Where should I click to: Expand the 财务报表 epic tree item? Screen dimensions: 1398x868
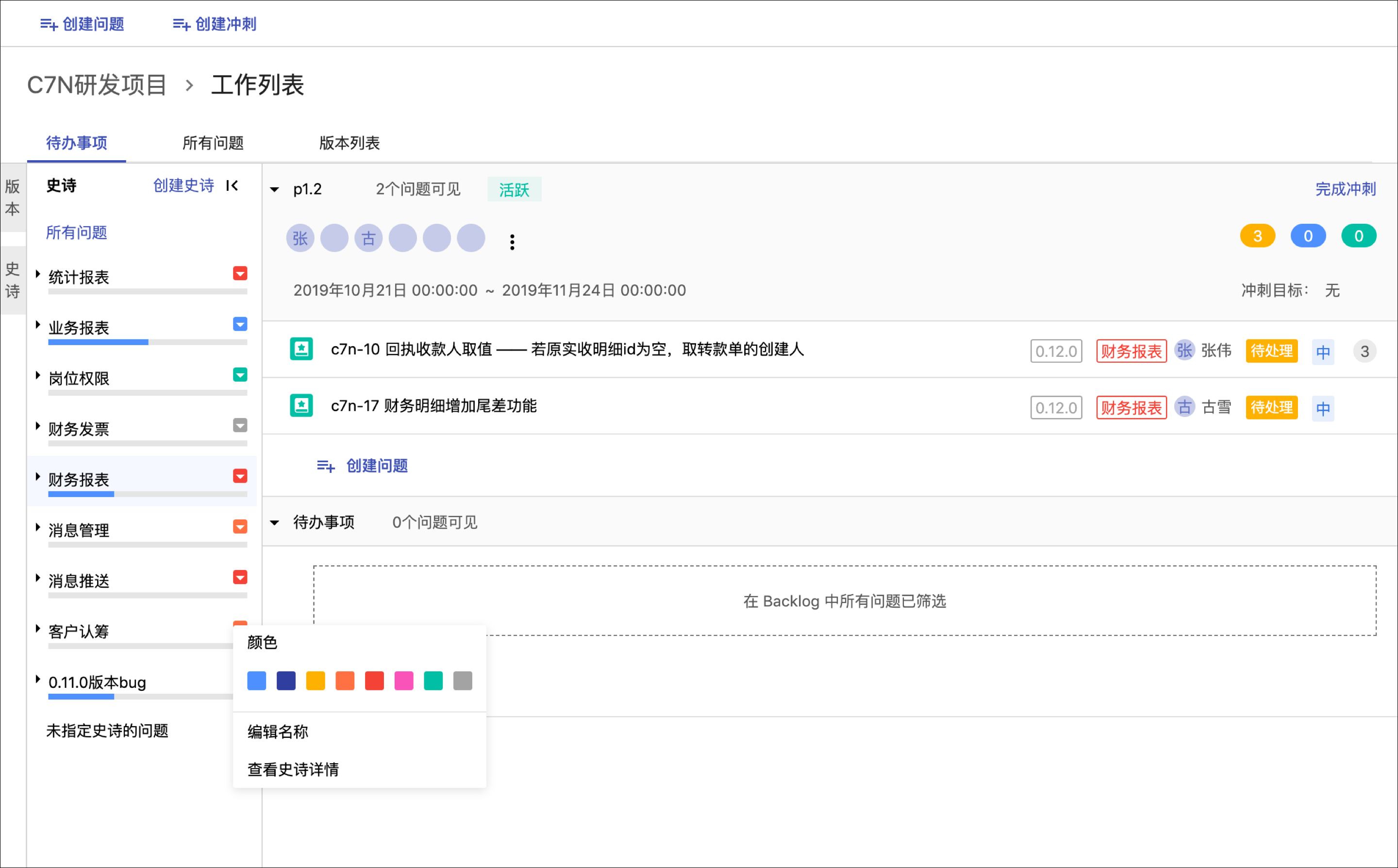[38, 477]
